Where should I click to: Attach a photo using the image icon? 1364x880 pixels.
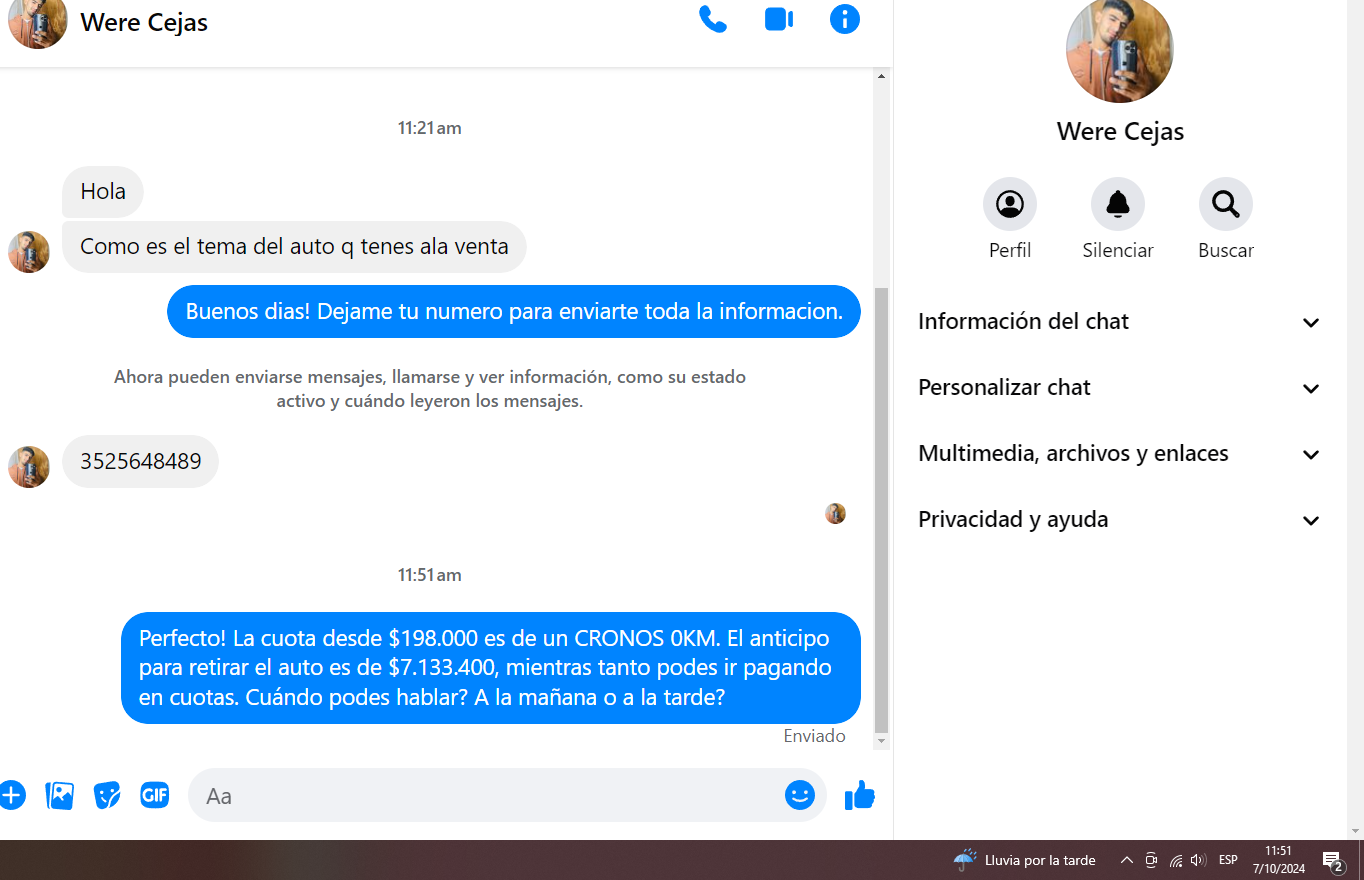(60, 795)
